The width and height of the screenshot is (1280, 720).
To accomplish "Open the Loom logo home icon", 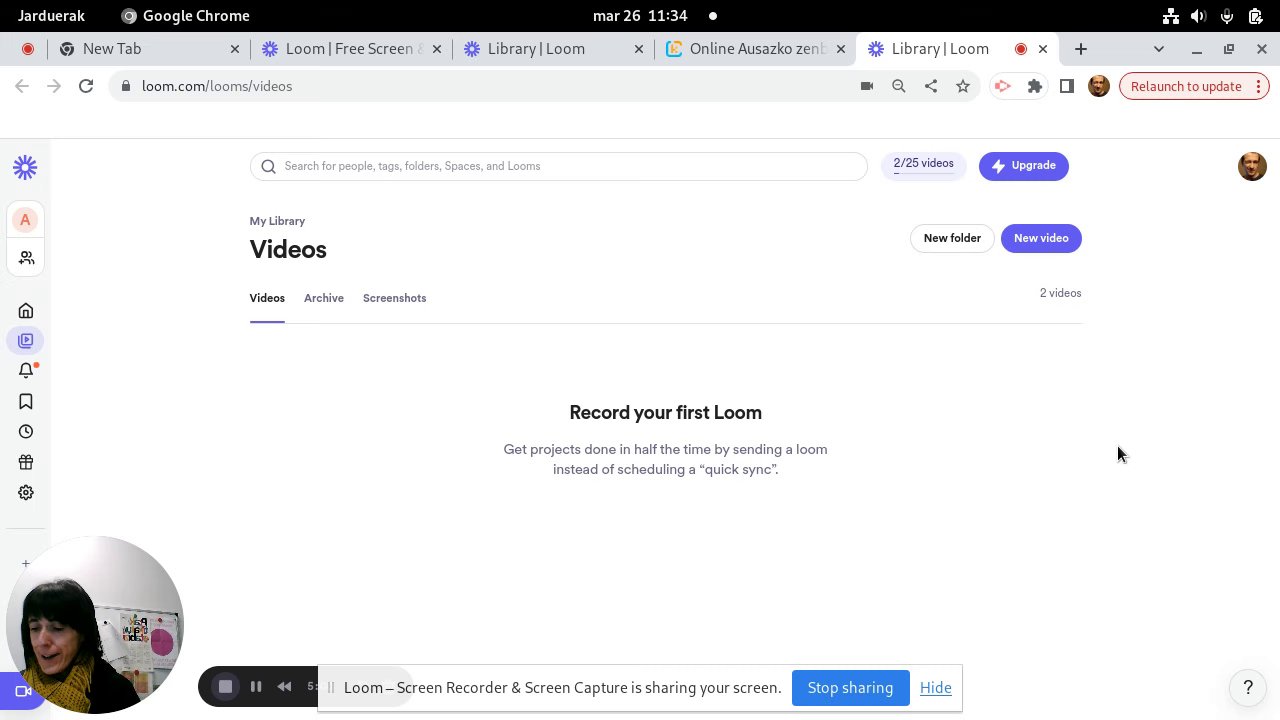I will click(x=25, y=167).
